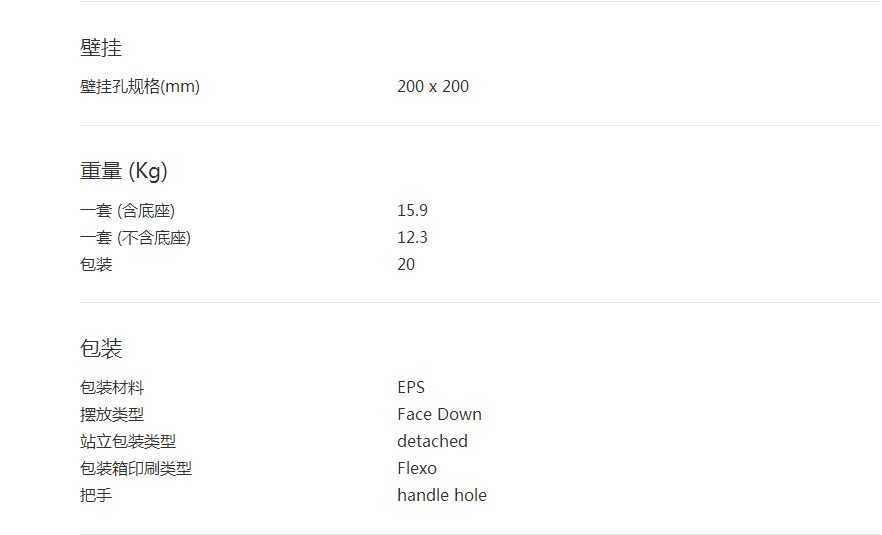Click the 200 x 200 value
The image size is (882, 535).
click(432, 86)
